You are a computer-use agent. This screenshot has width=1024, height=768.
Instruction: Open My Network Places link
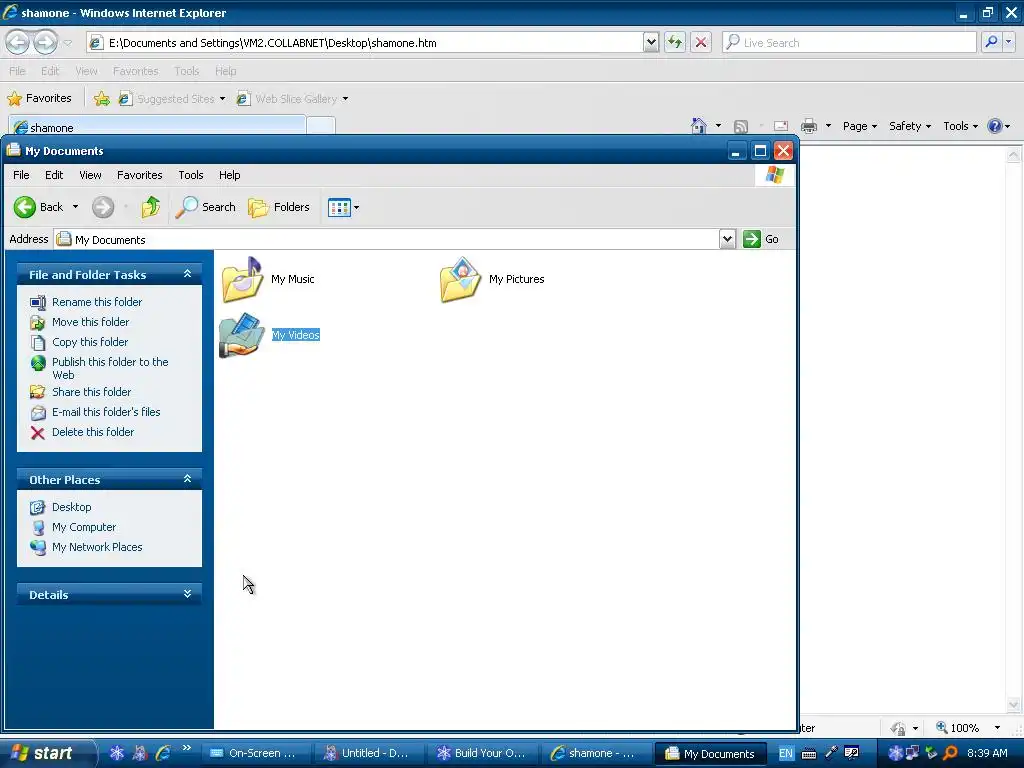pos(97,547)
